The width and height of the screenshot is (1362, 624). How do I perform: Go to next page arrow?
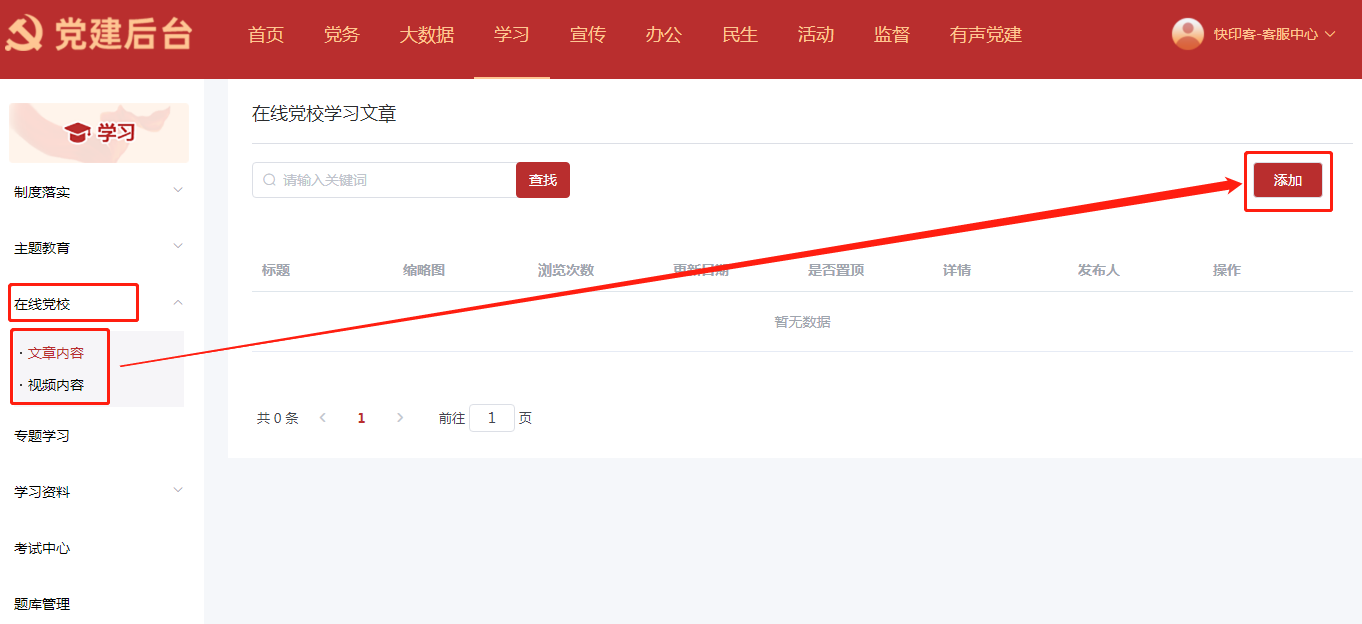(400, 418)
